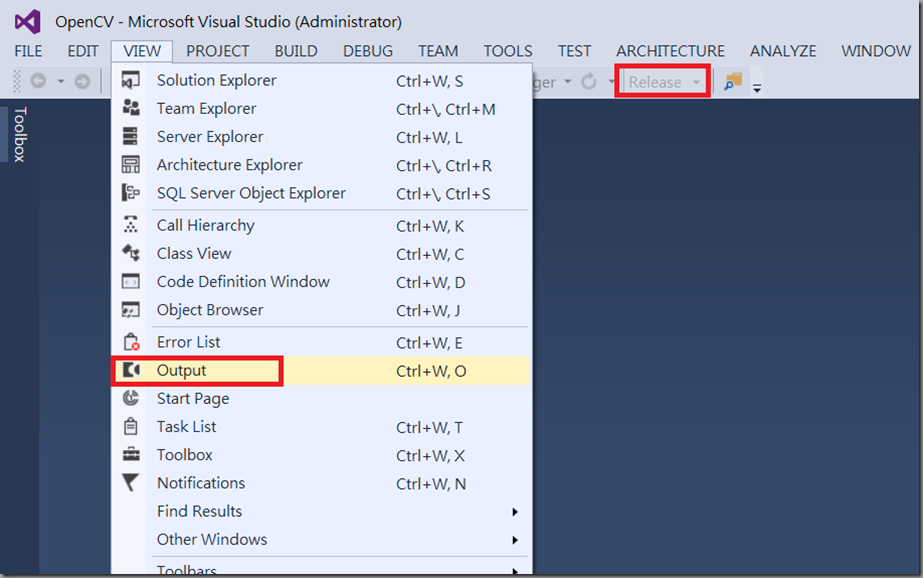Image resolution: width=923 pixels, height=578 pixels.
Task: Click the Class View icon
Action: (131, 253)
